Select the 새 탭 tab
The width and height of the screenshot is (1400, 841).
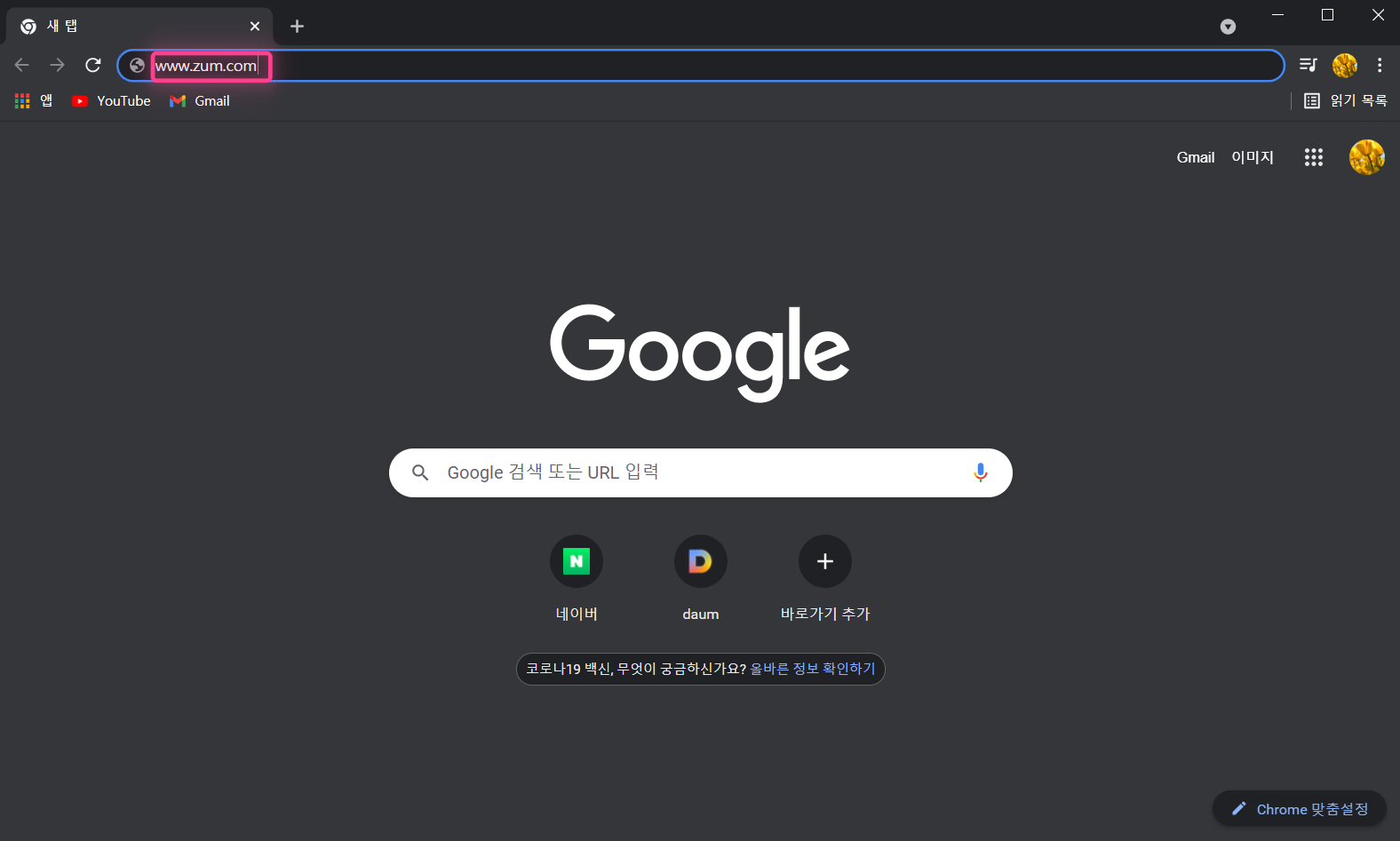coord(139,27)
